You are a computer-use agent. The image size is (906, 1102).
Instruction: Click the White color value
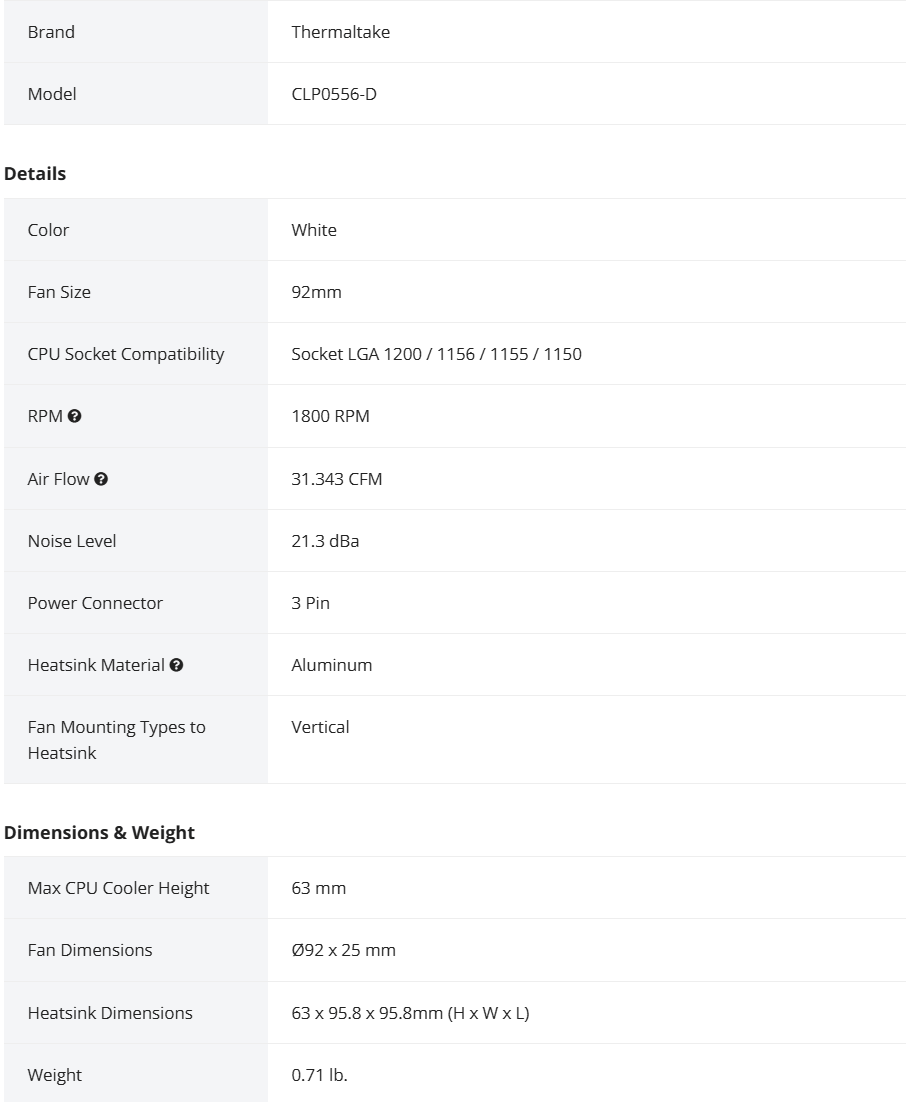point(313,230)
